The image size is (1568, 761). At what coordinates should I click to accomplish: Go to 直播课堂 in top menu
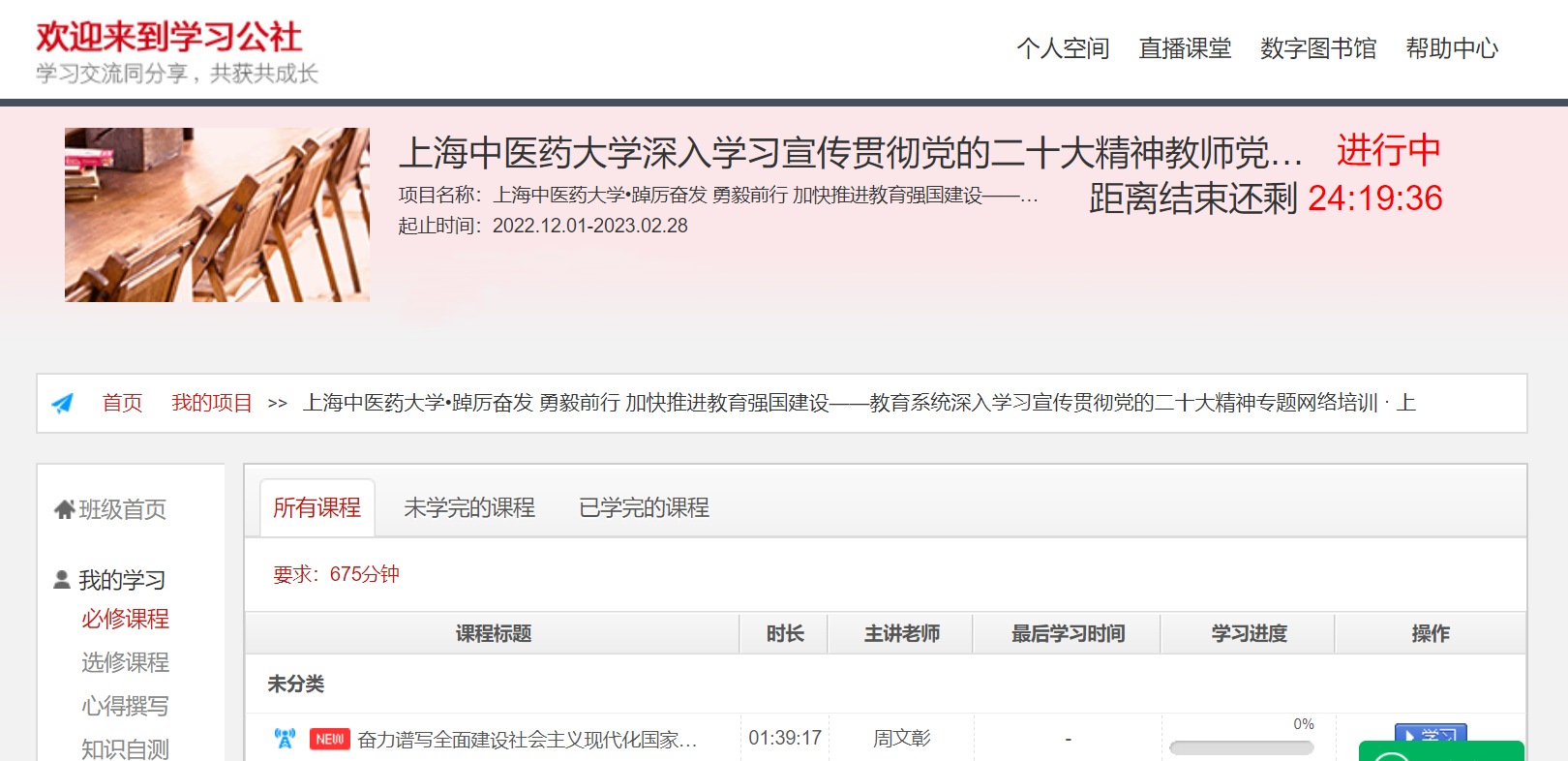pos(1185,48)
